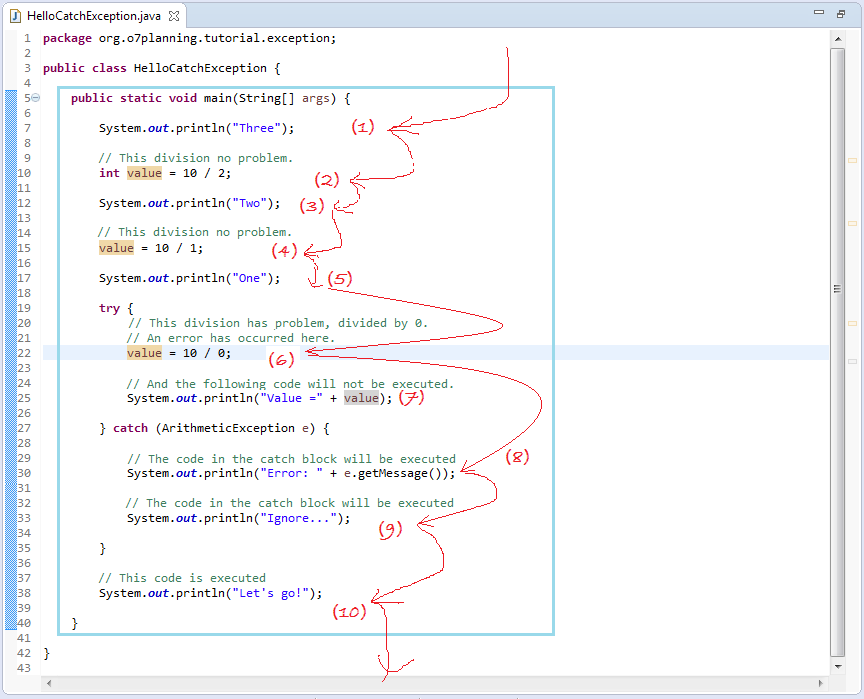
Task: Click the vertical scrollbar thumb
Action: pos(838,353)
